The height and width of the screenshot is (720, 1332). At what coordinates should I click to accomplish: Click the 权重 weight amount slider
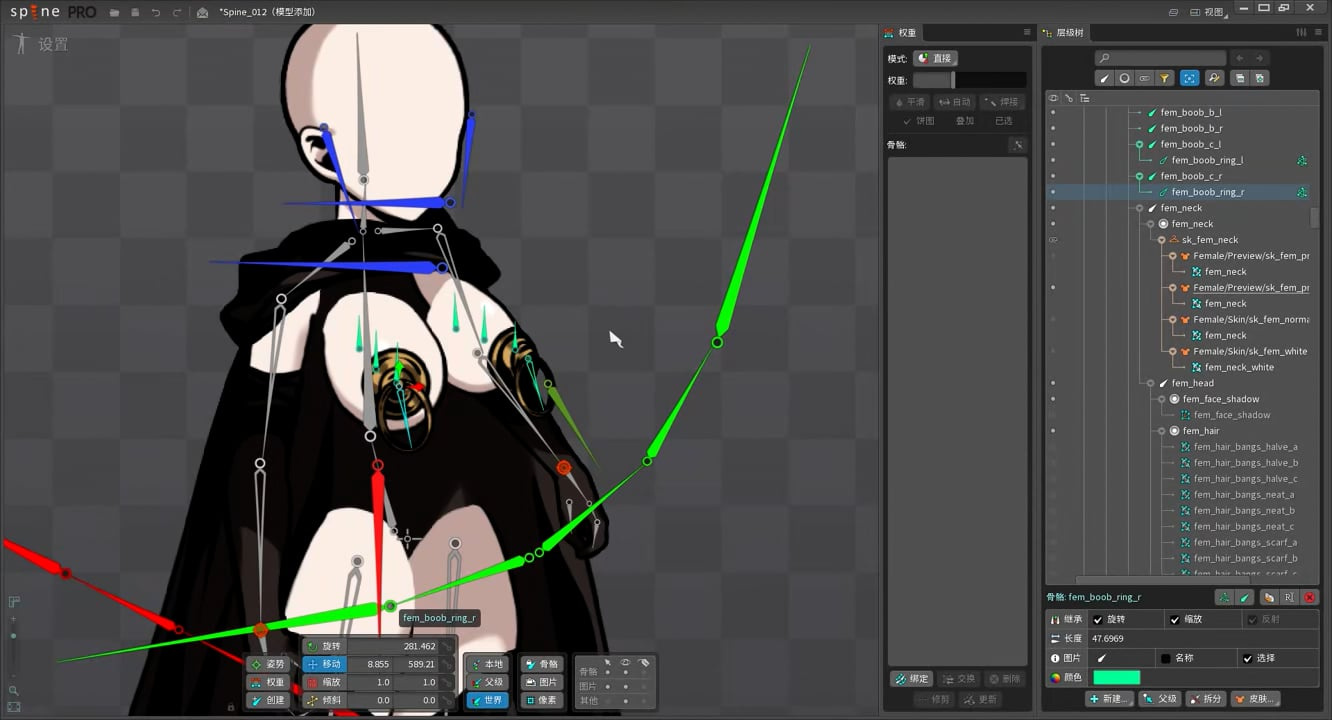969,80
